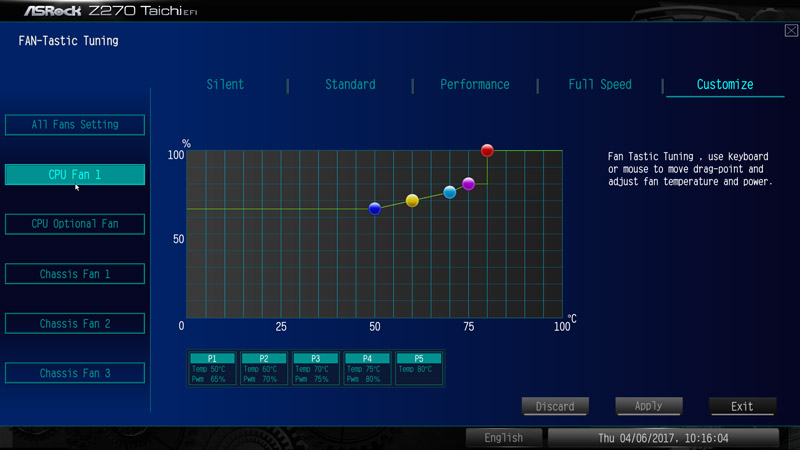Select Chassis Fan 1

pyautogui.click(x=75, y=274)
